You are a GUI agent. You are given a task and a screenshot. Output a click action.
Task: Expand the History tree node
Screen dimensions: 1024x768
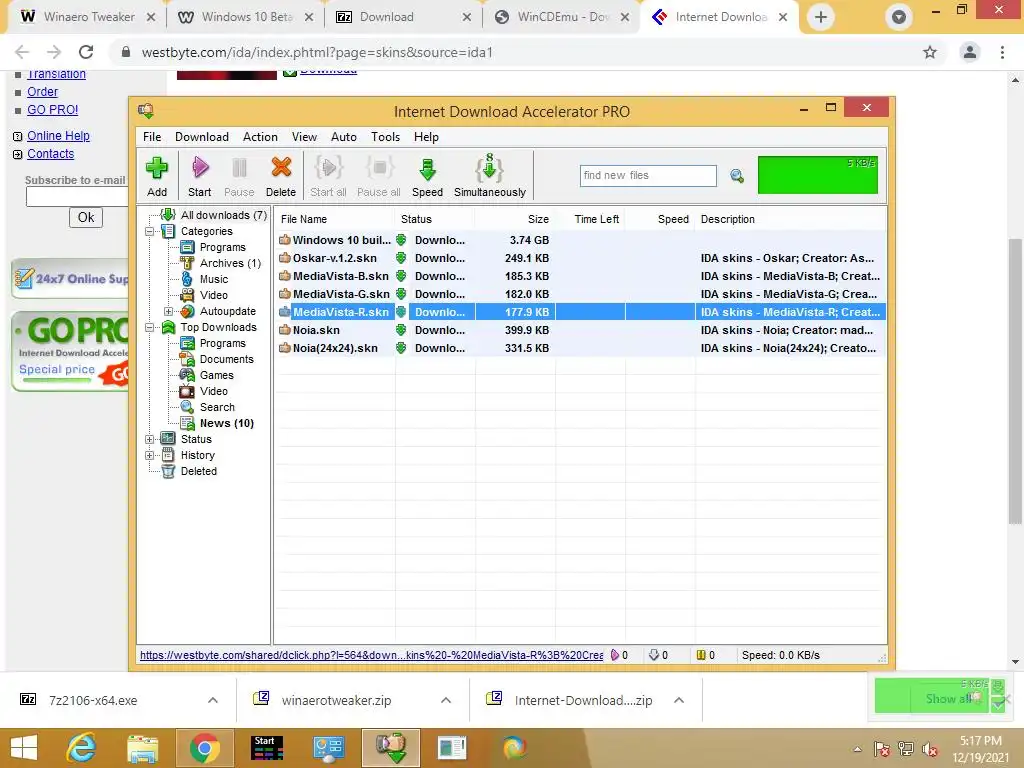[x=150, y=455]
